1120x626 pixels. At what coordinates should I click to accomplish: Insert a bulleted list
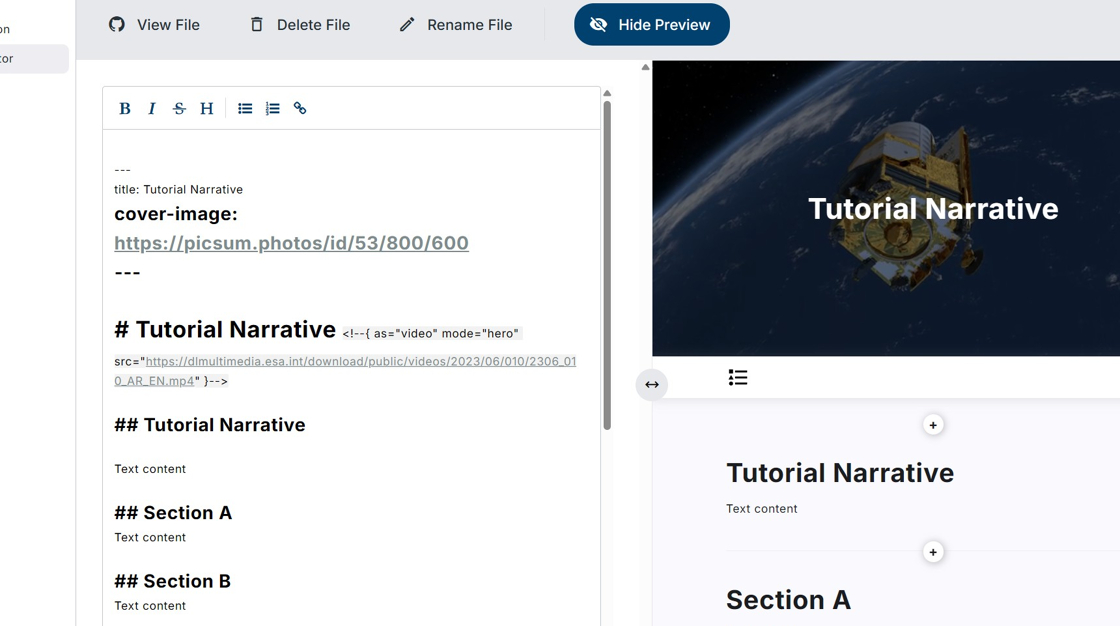(245, 109)
